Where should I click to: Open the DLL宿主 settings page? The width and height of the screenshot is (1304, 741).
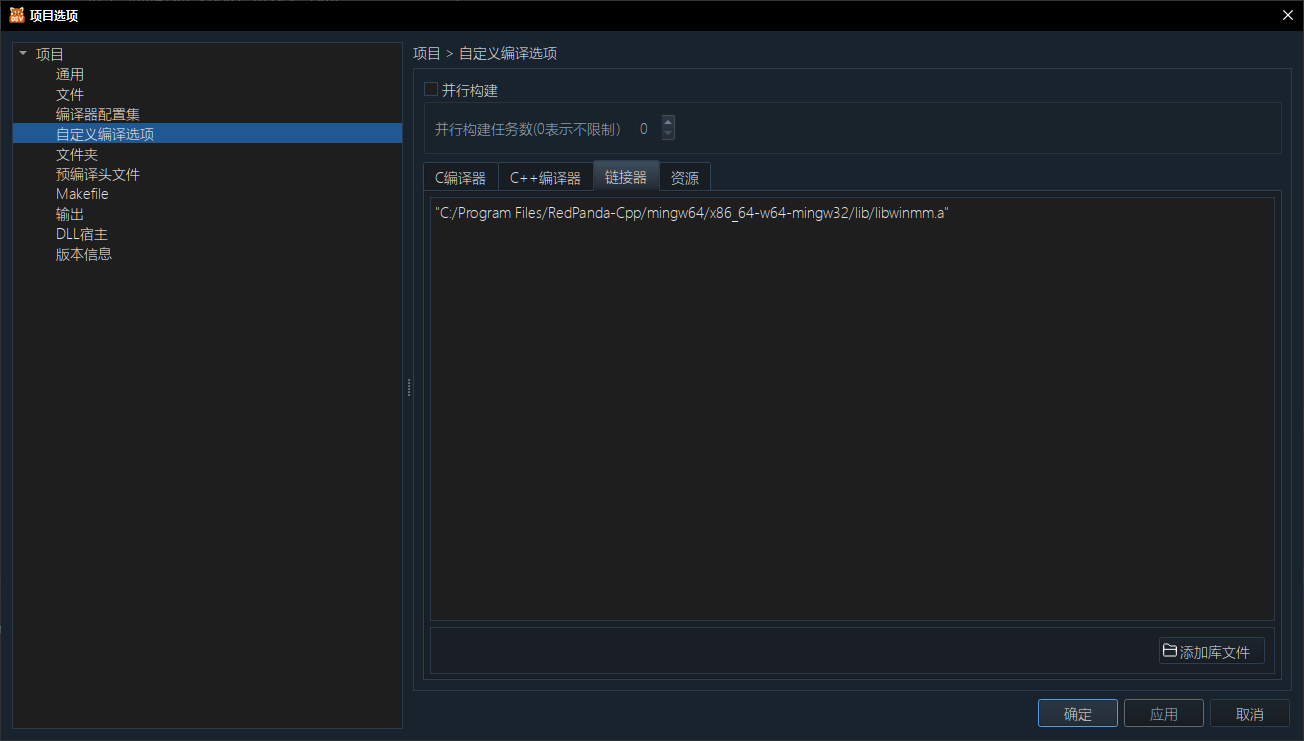pos(82,234)
